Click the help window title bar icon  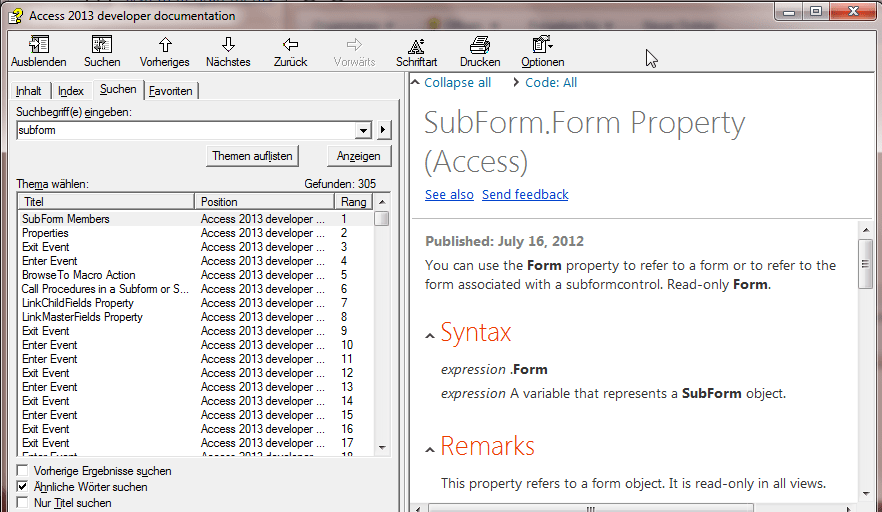pos(16,16)
